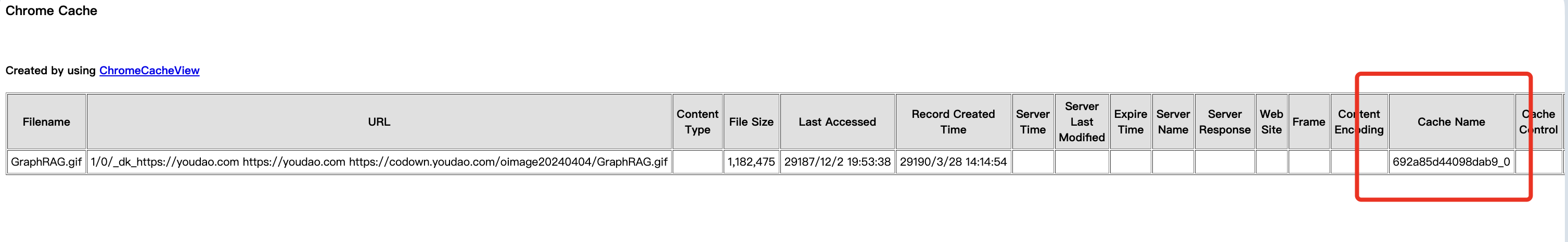
Task: Click the URL column header
Action: pos(379,122)
